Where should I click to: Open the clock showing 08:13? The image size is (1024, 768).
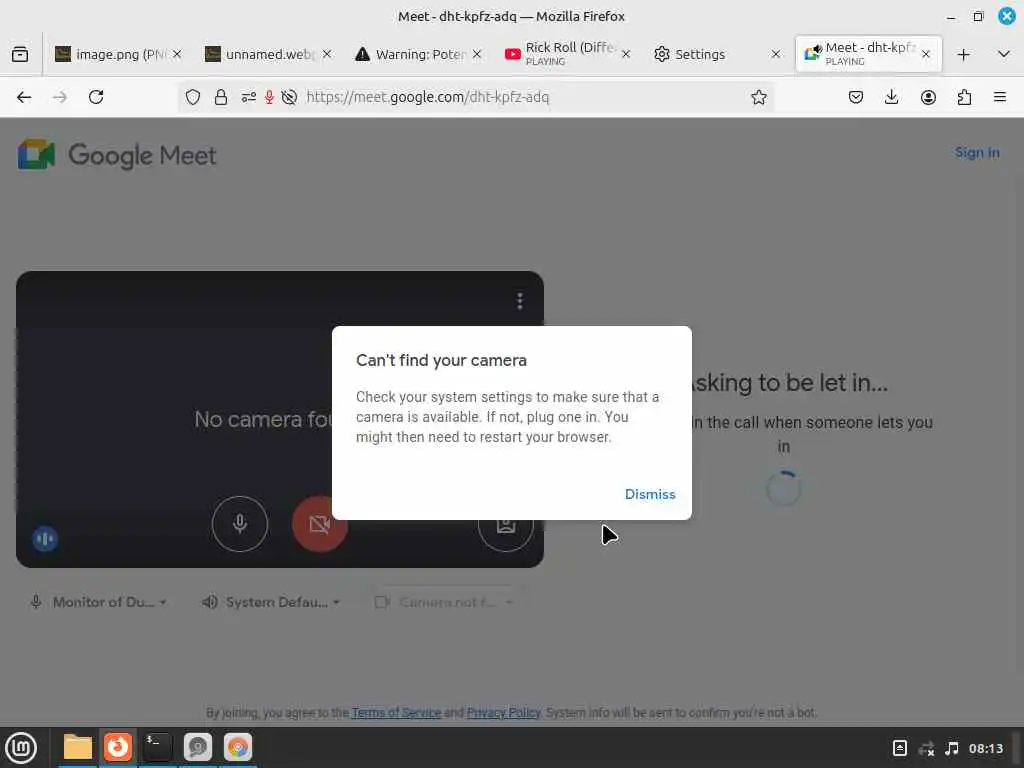(985, 748)
